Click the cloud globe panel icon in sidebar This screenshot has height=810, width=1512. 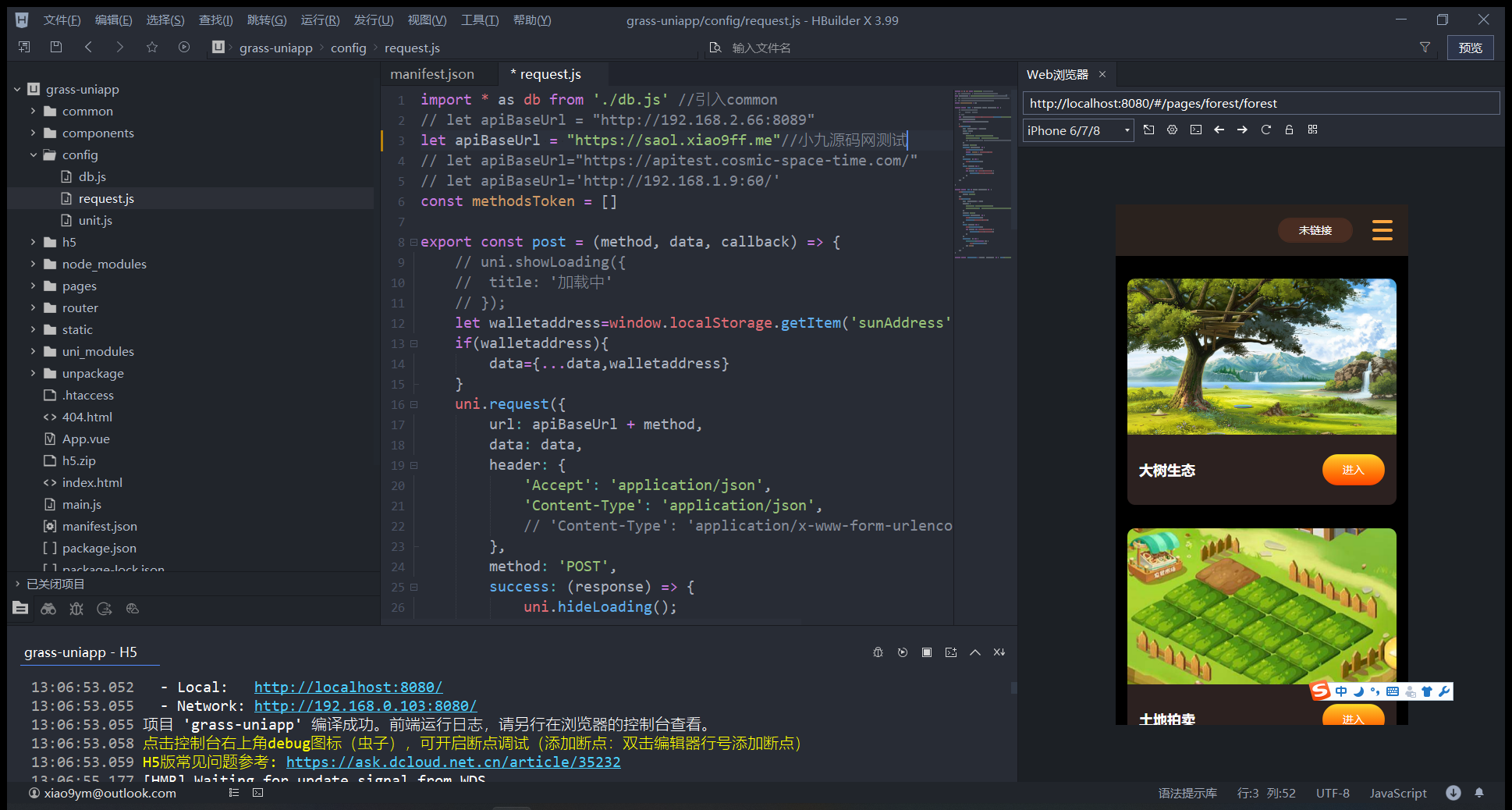[133, 609]
